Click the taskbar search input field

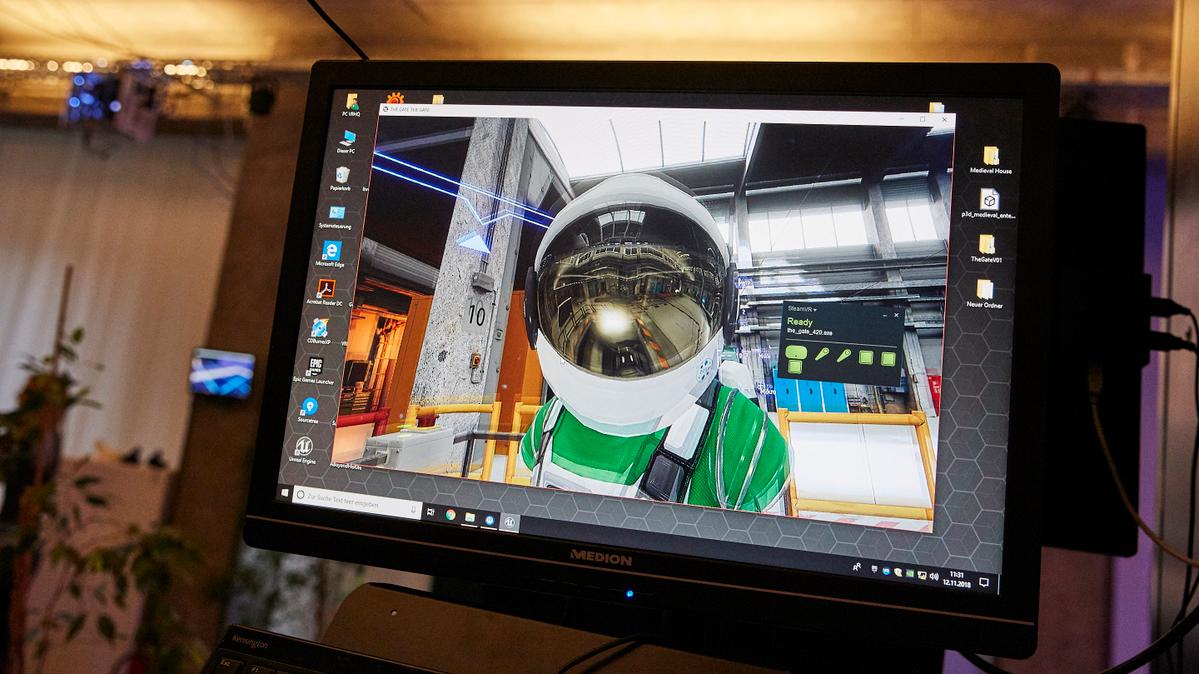(357, 500)
